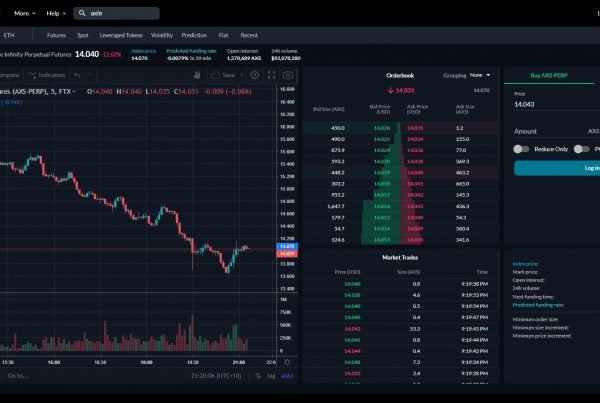
Task: Open the Leveraged Tokens tab
Action: [121, 35]
